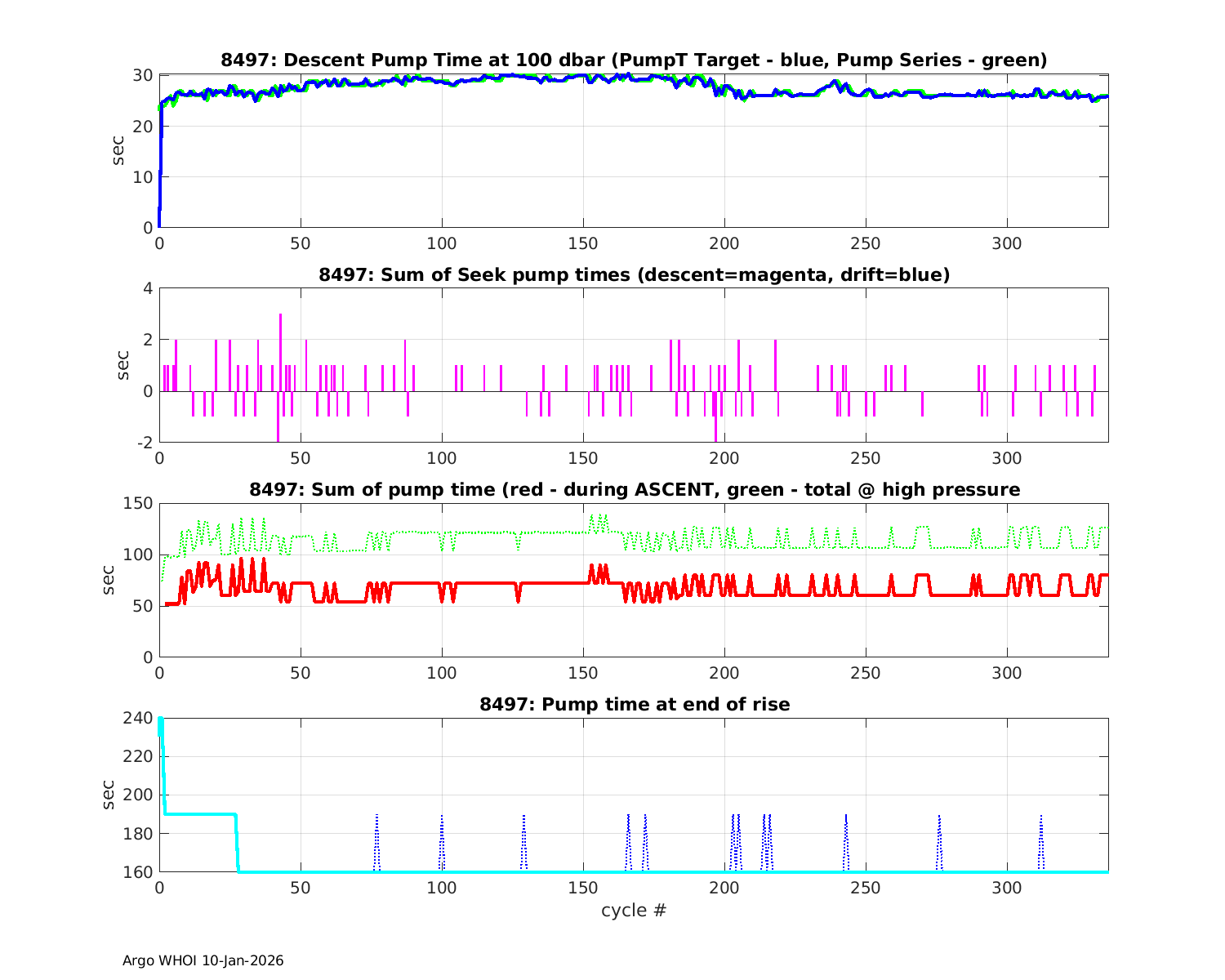Click the -2 y-axis tick on seek plot
This screenshot has height=980, width=1225.
(x=144, y=443)
